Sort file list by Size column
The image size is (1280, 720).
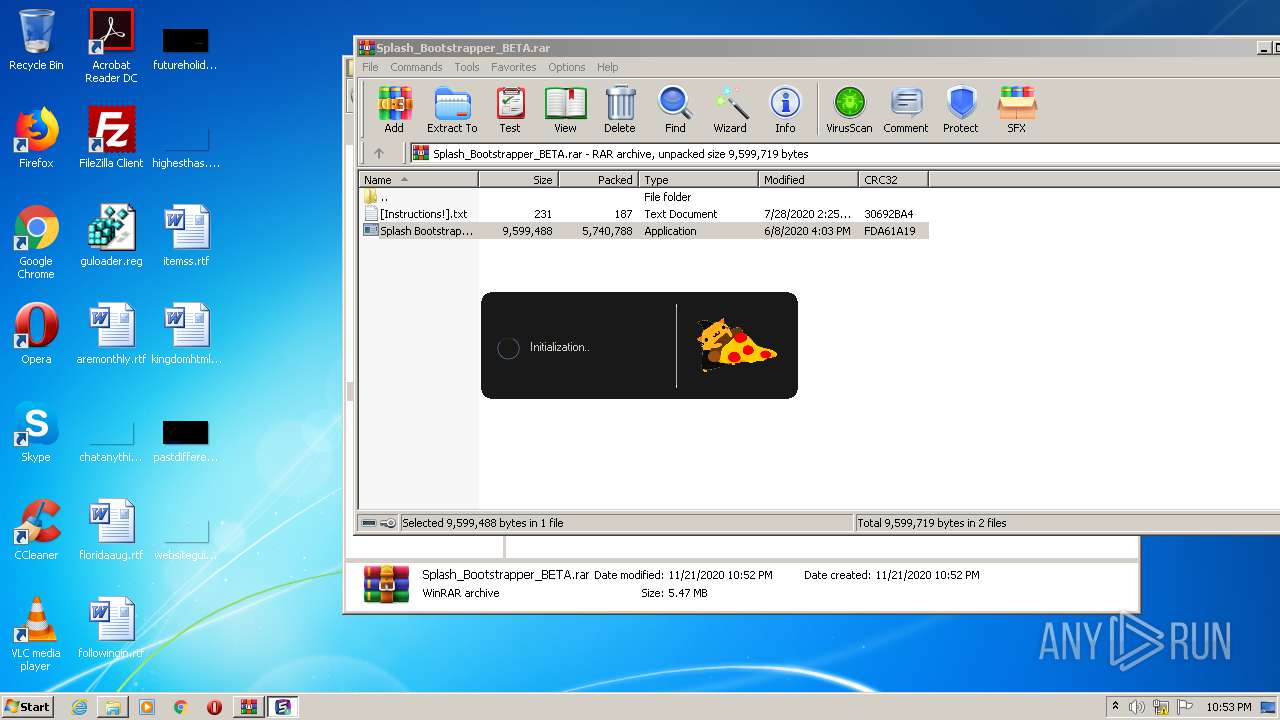pyautogui.click(x=518, y=180)
